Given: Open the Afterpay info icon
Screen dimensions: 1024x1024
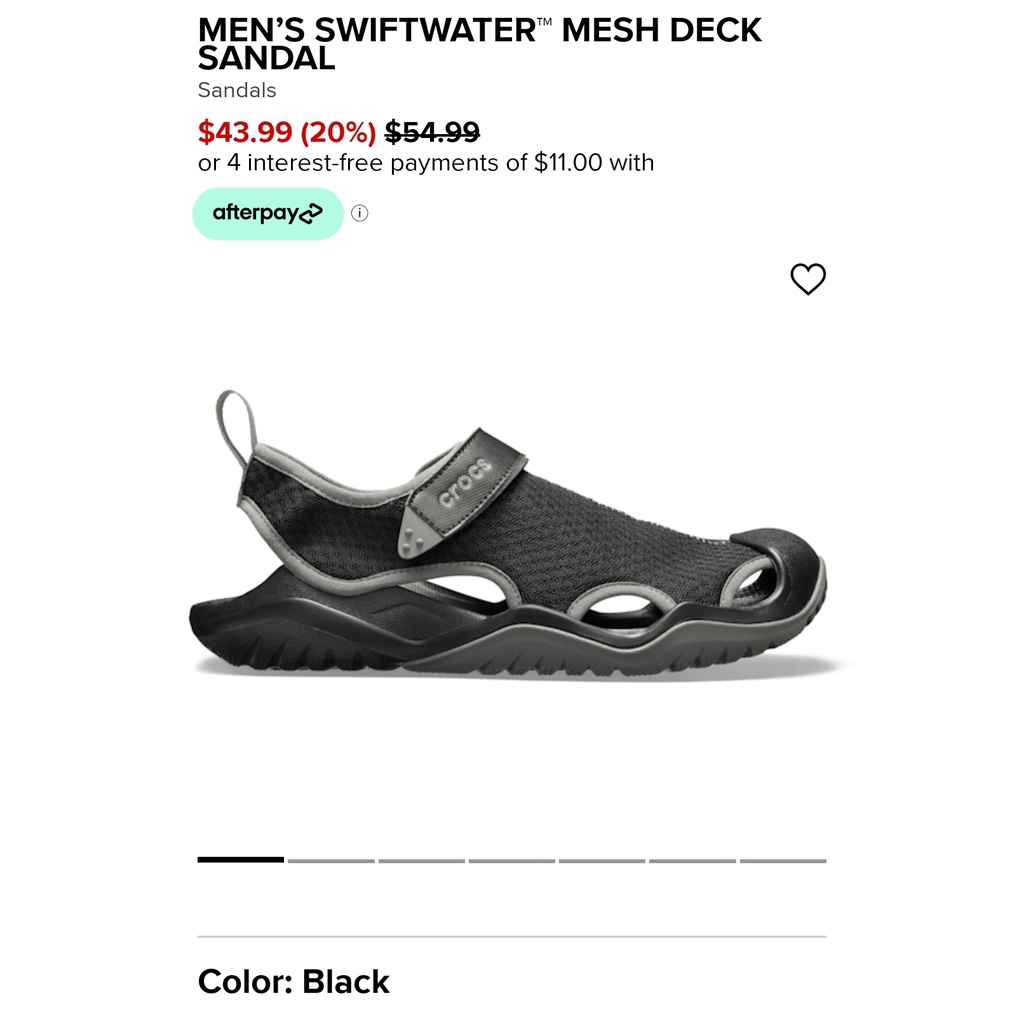Looking at the screenshot, I should pos(360,213).
